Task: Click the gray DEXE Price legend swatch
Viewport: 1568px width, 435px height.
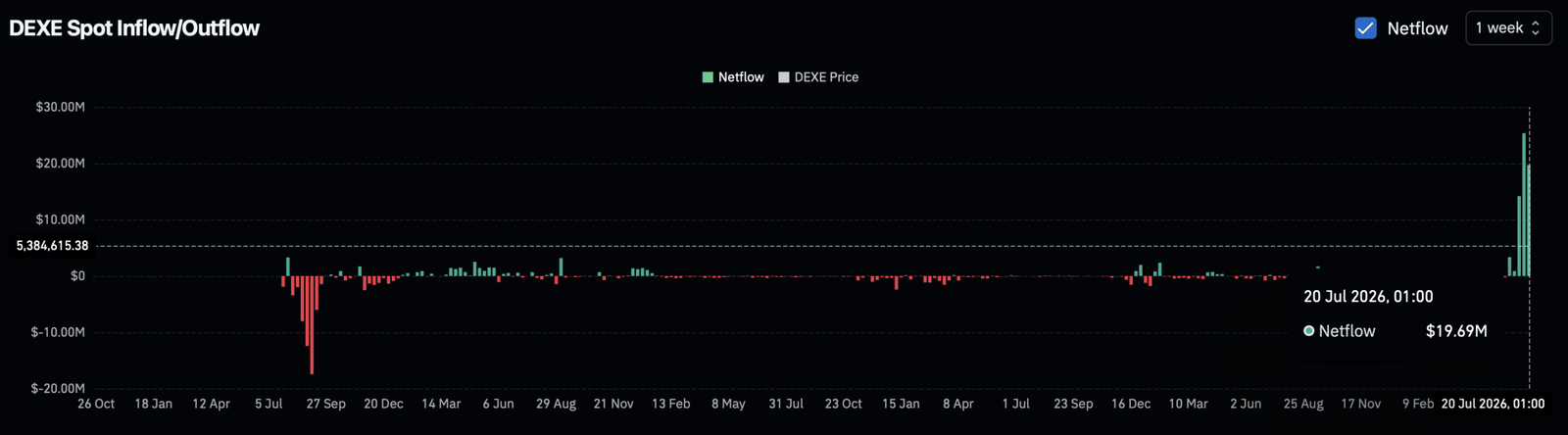Action: [783, 77]
